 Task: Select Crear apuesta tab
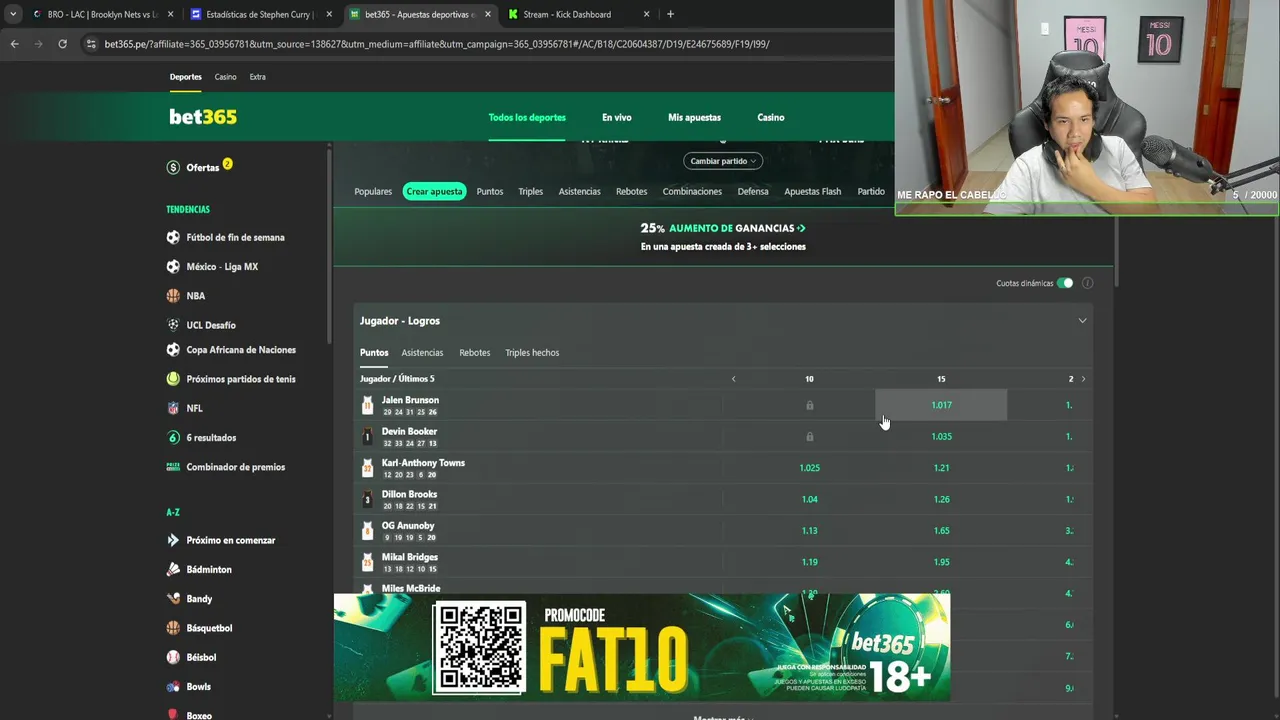[434, 191]
